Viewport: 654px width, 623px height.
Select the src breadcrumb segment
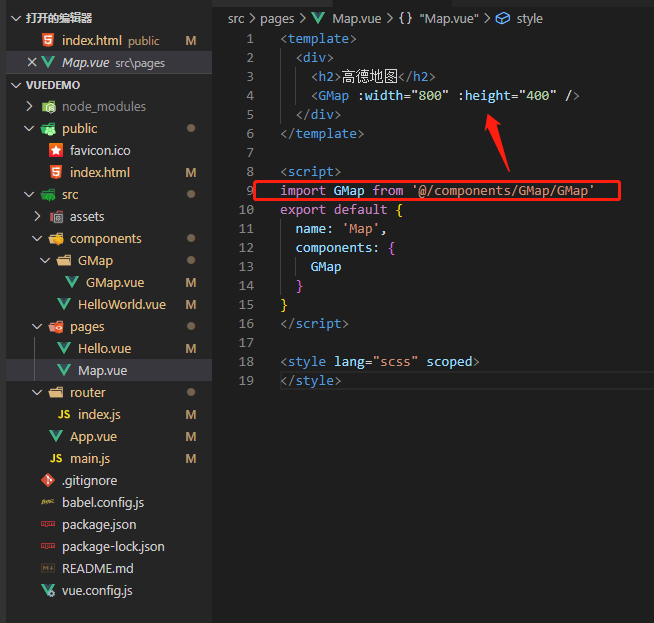point(236,19)
